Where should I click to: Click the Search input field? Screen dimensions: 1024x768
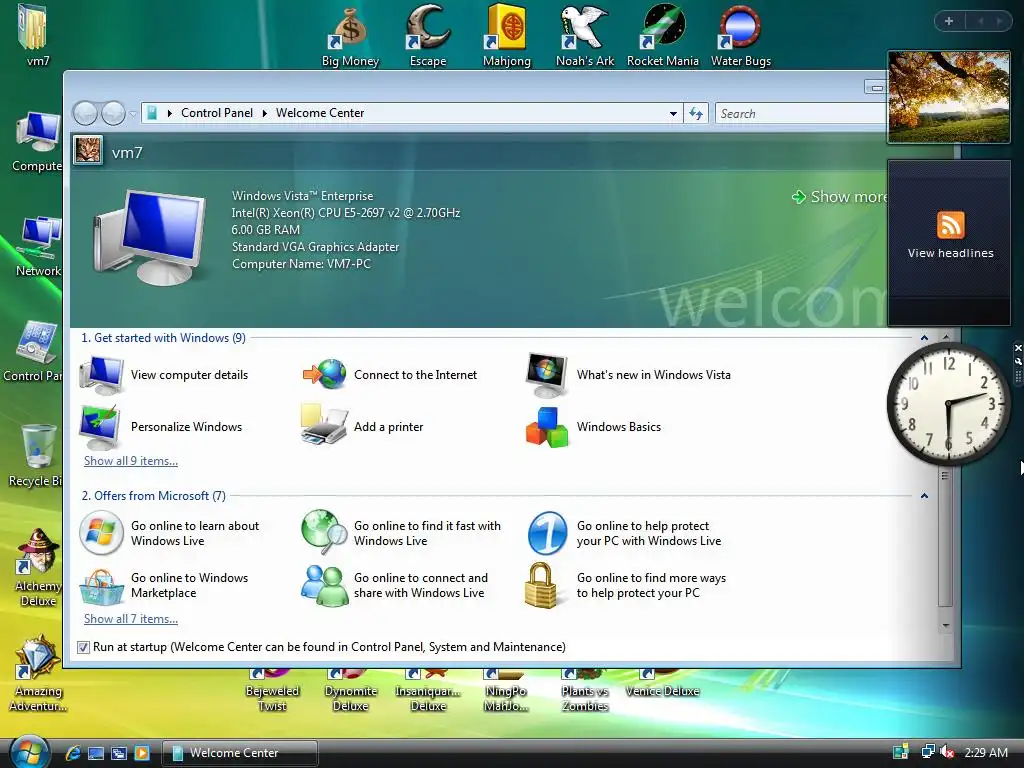801,114
